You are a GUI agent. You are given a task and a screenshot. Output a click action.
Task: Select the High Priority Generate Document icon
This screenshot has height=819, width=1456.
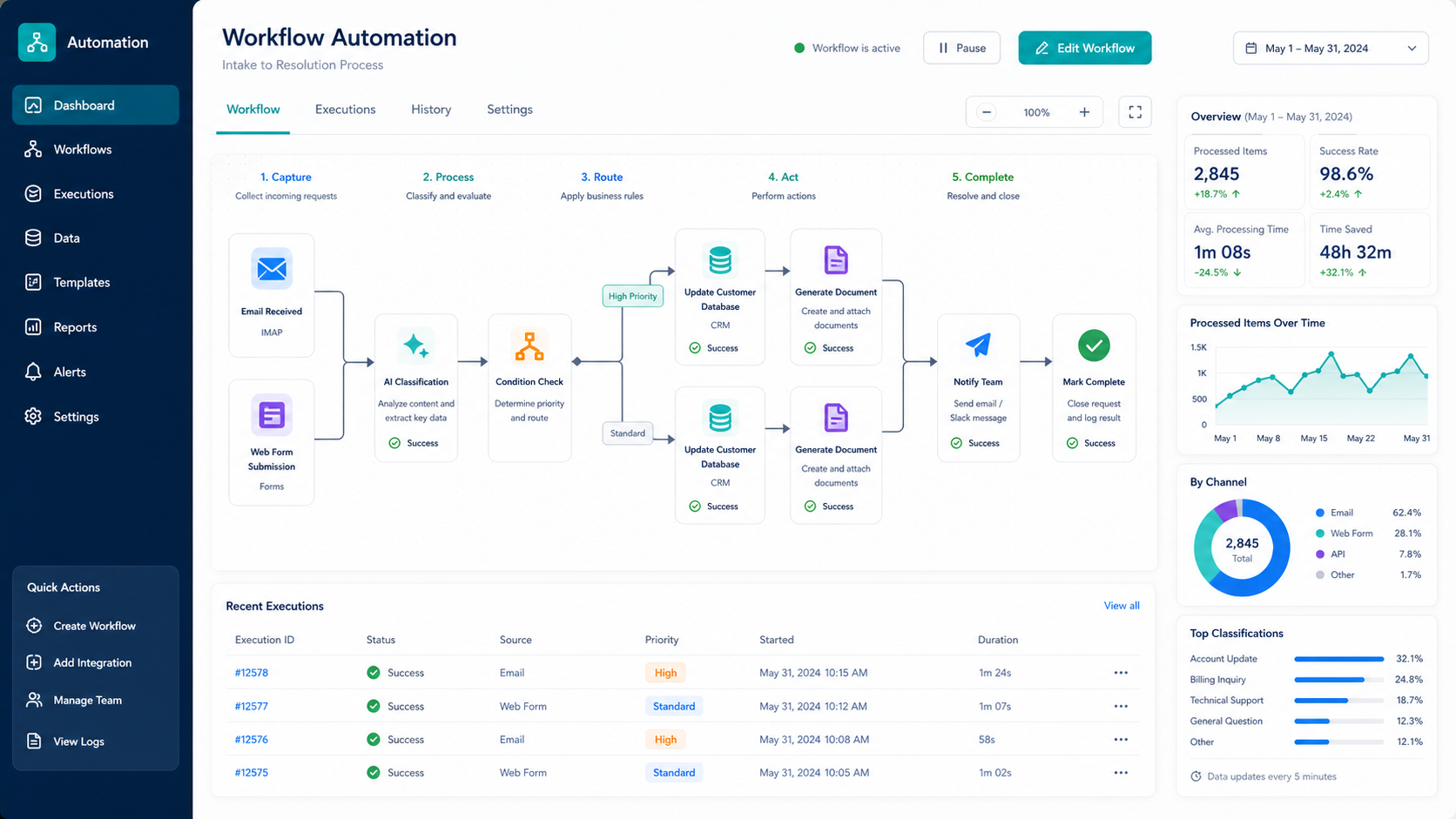coord(836,260)
